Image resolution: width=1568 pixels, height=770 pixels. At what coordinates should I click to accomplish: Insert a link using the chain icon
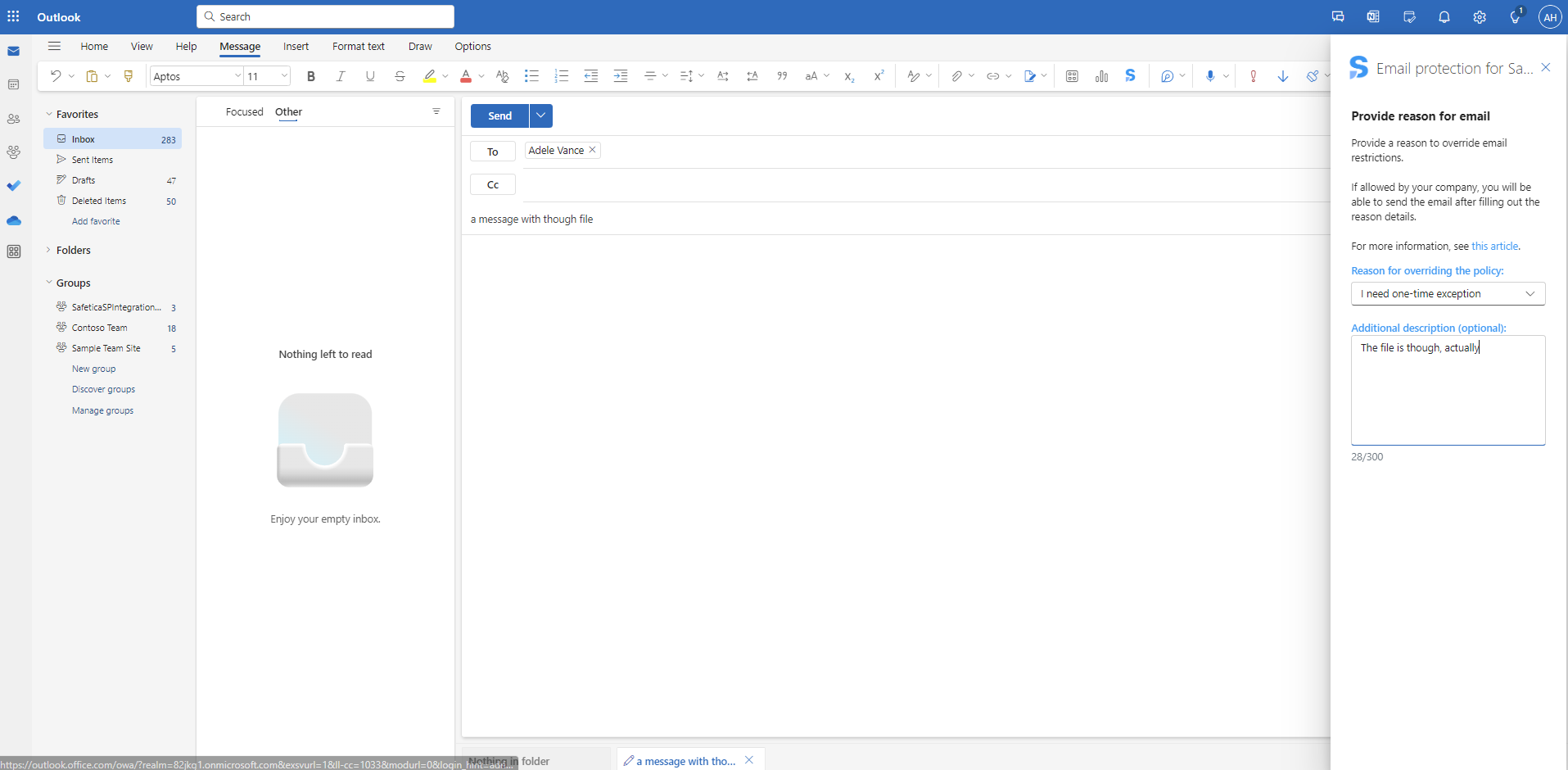992,76
